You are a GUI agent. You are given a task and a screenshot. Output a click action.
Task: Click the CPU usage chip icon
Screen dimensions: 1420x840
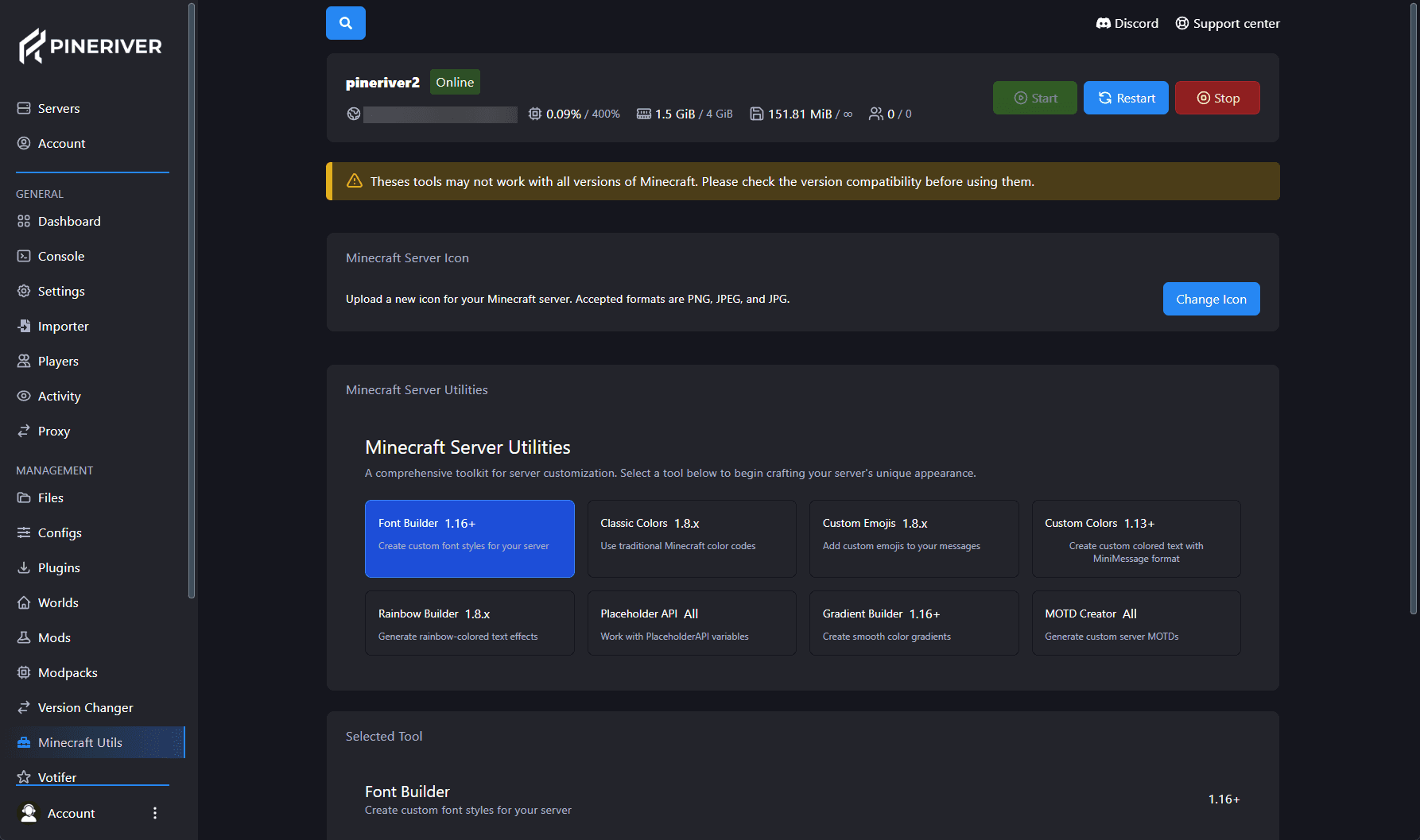(x=535, y=114)
